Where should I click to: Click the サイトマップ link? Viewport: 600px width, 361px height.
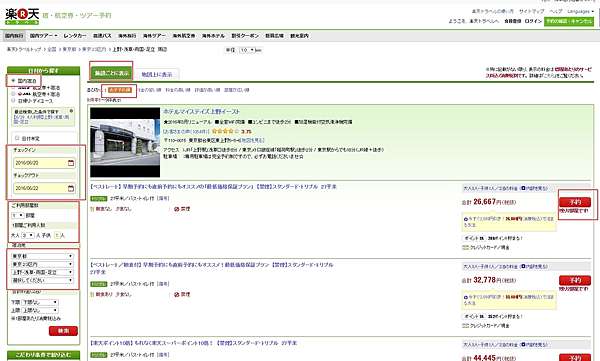coord(532,11)
